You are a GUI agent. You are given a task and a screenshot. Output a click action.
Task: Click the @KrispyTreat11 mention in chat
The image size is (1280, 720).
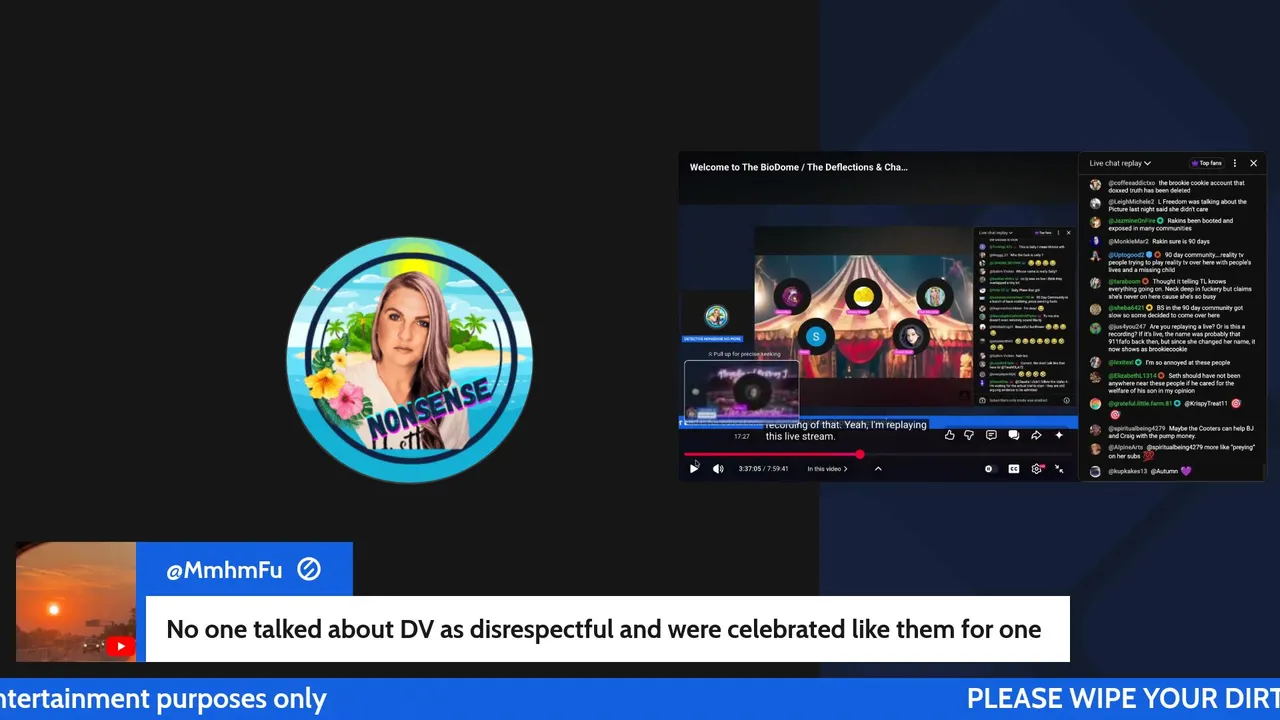point(1206,403)
